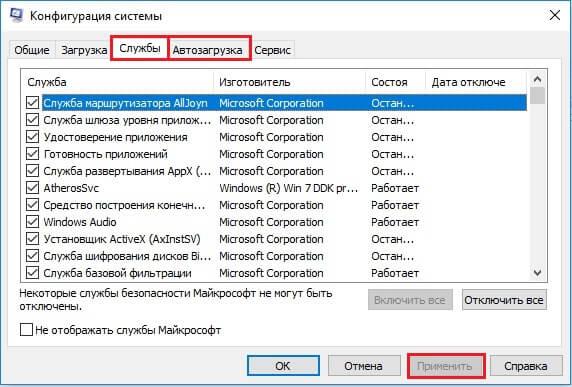Click the Дата отключения column header
Screen dimensions: 572x387
point(476,82)
